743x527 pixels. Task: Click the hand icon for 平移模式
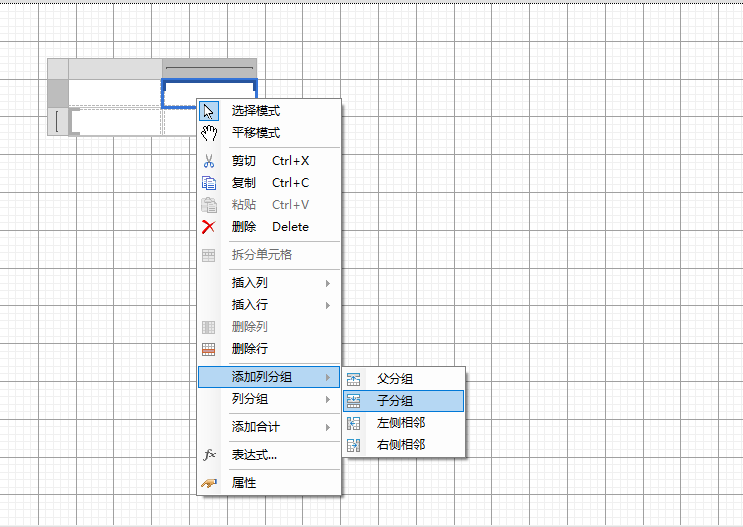[x=209, y=133]
